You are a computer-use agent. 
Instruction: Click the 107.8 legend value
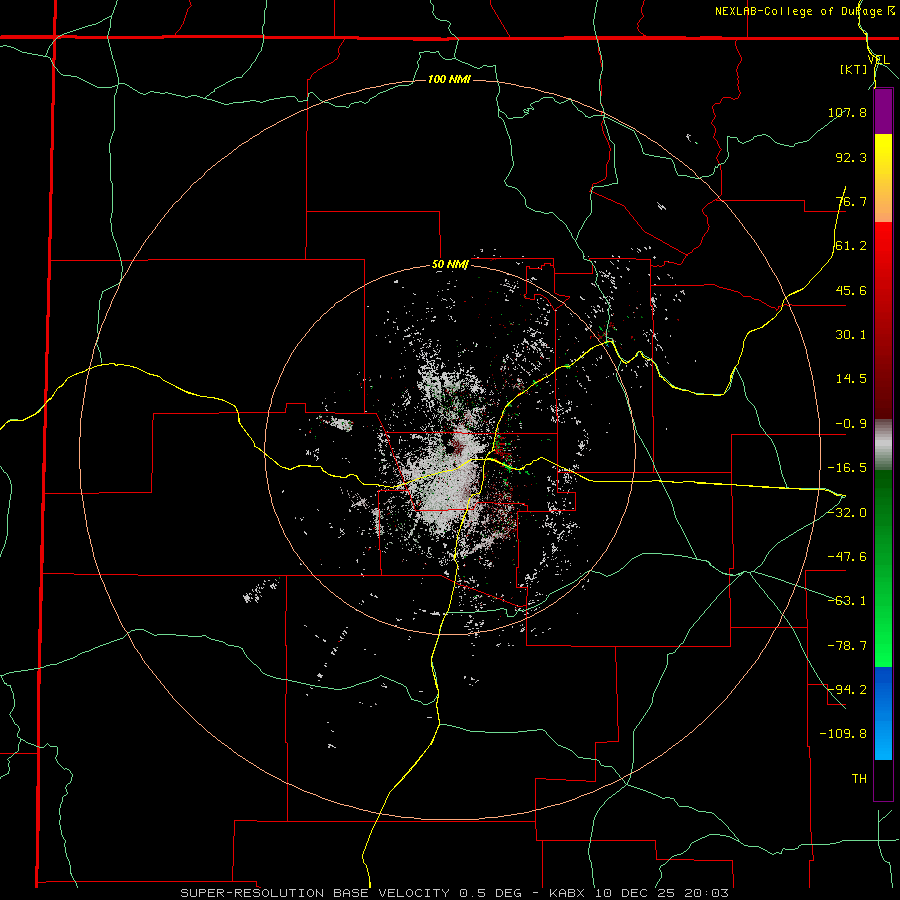point(847,112)
